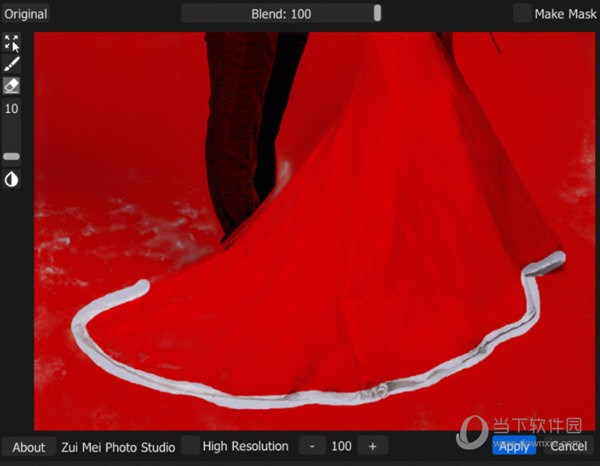Click the zoom value 100 field
The width and height of the screenshot is (600, 466).
click(341, 446)
